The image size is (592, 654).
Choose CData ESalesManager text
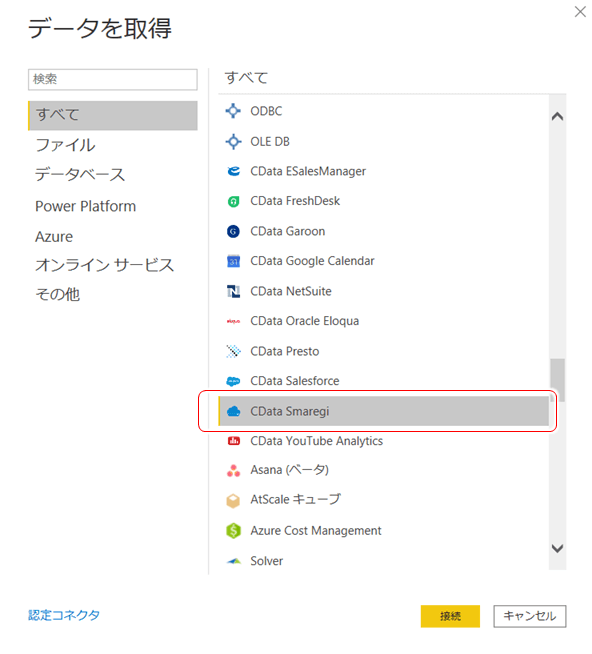pos(308,171)
